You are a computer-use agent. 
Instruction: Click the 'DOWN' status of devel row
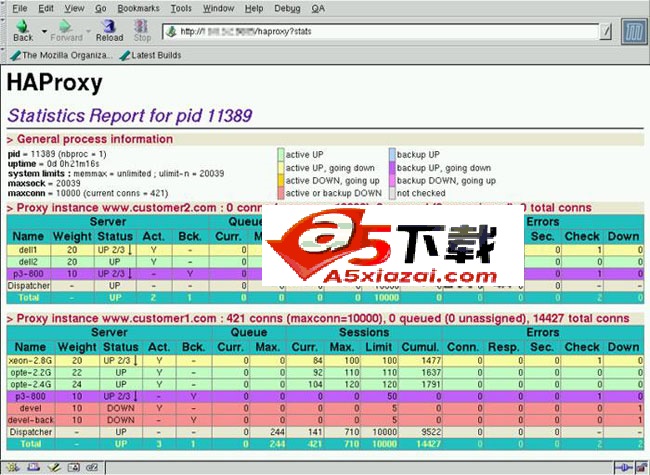(x=121, y=408)
